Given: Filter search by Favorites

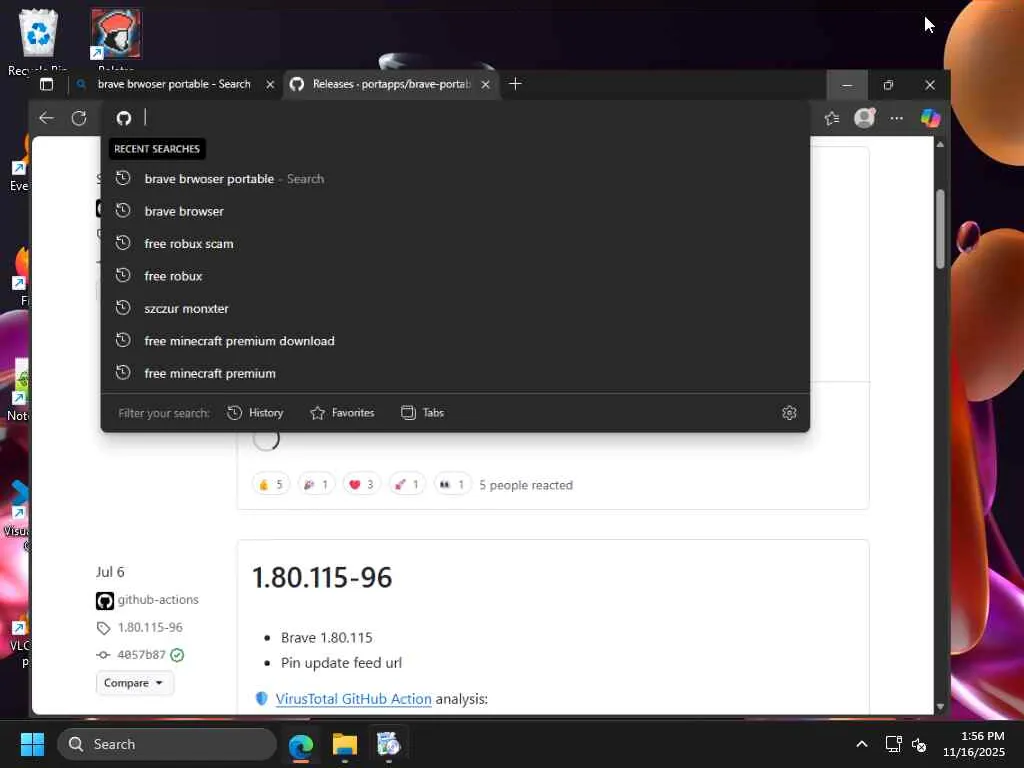Looking at the screenshot, I should tap(342, 413).
